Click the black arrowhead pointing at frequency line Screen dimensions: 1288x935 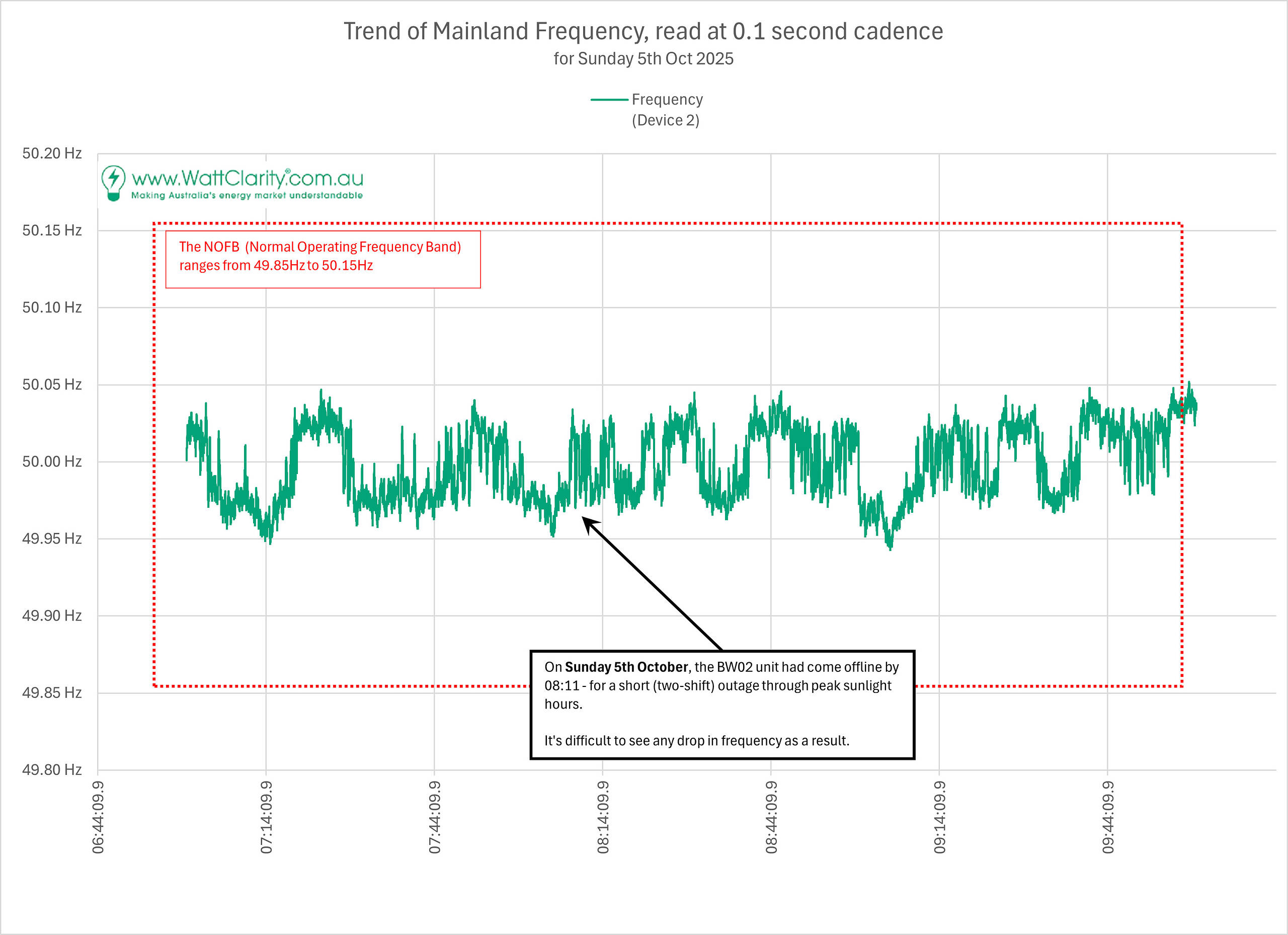point(590,524)
